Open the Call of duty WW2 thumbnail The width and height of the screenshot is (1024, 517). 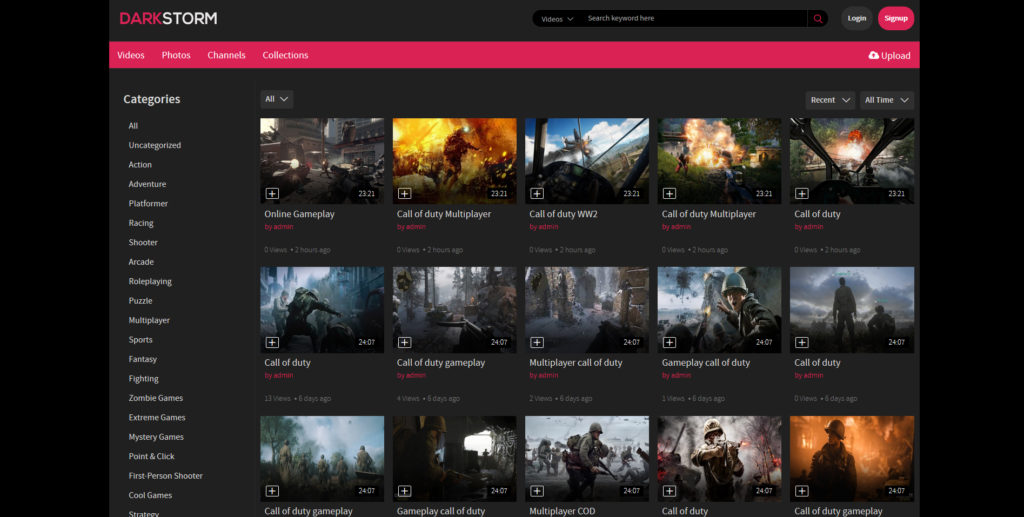coord(587,161)
